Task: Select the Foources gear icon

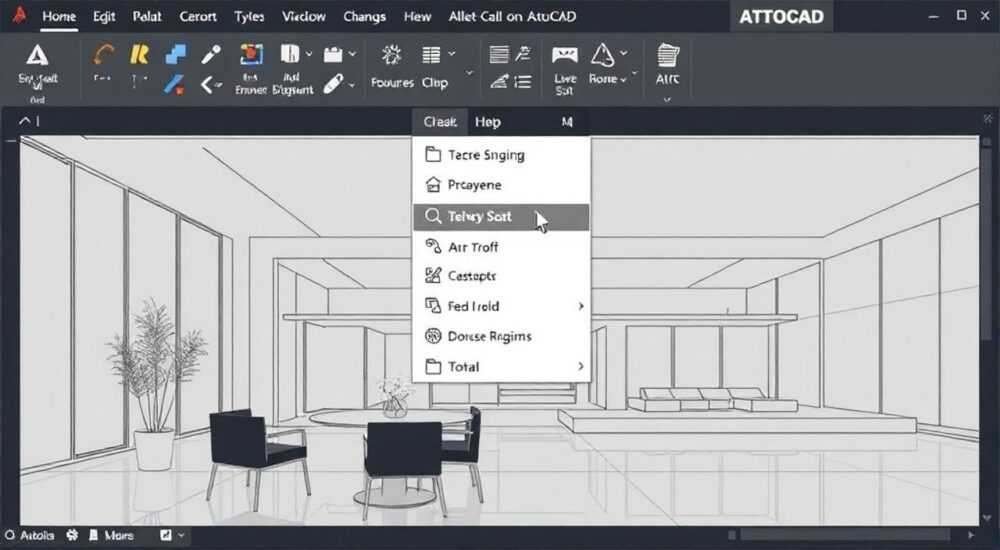Action: [391, 55]
